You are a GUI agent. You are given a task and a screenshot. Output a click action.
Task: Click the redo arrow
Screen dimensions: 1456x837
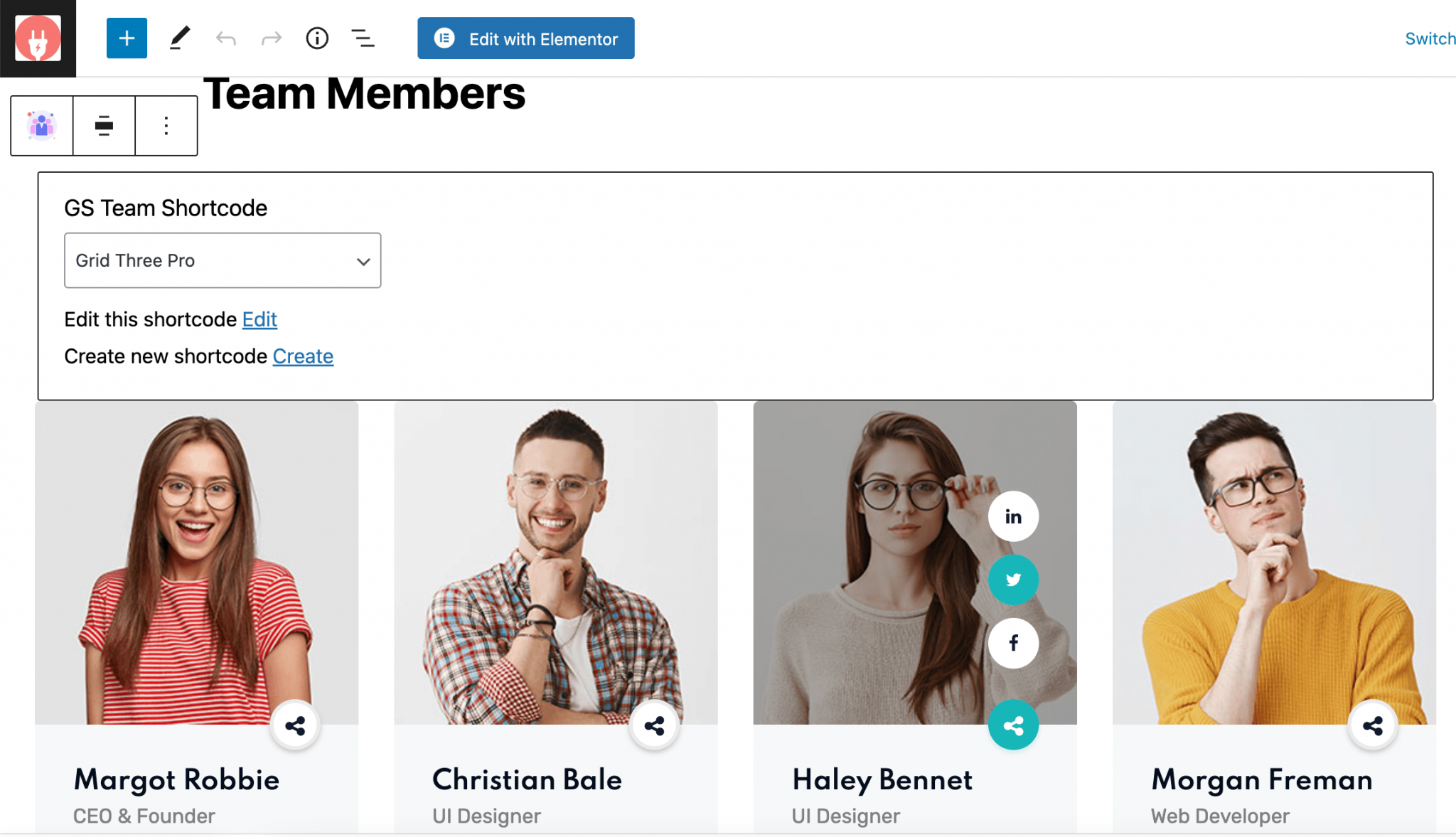pyautogui.click(x=272, y=38)
